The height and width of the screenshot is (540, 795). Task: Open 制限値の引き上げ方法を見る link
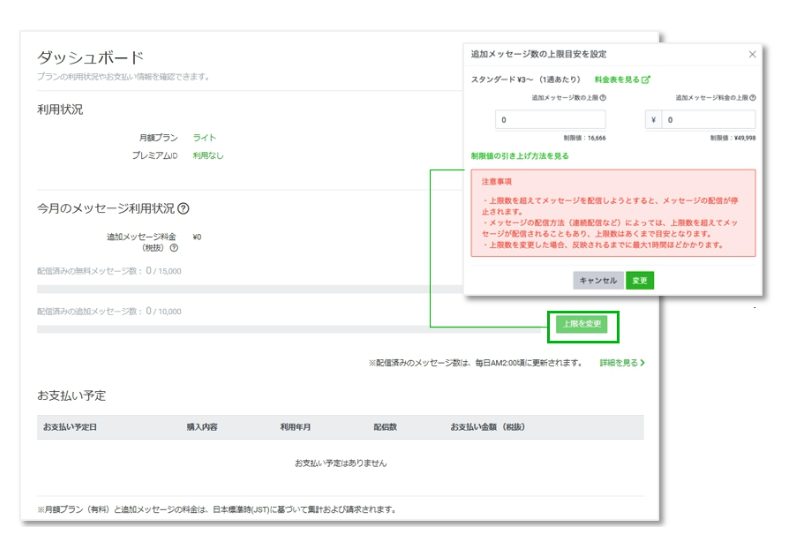[x=519, y=156]
